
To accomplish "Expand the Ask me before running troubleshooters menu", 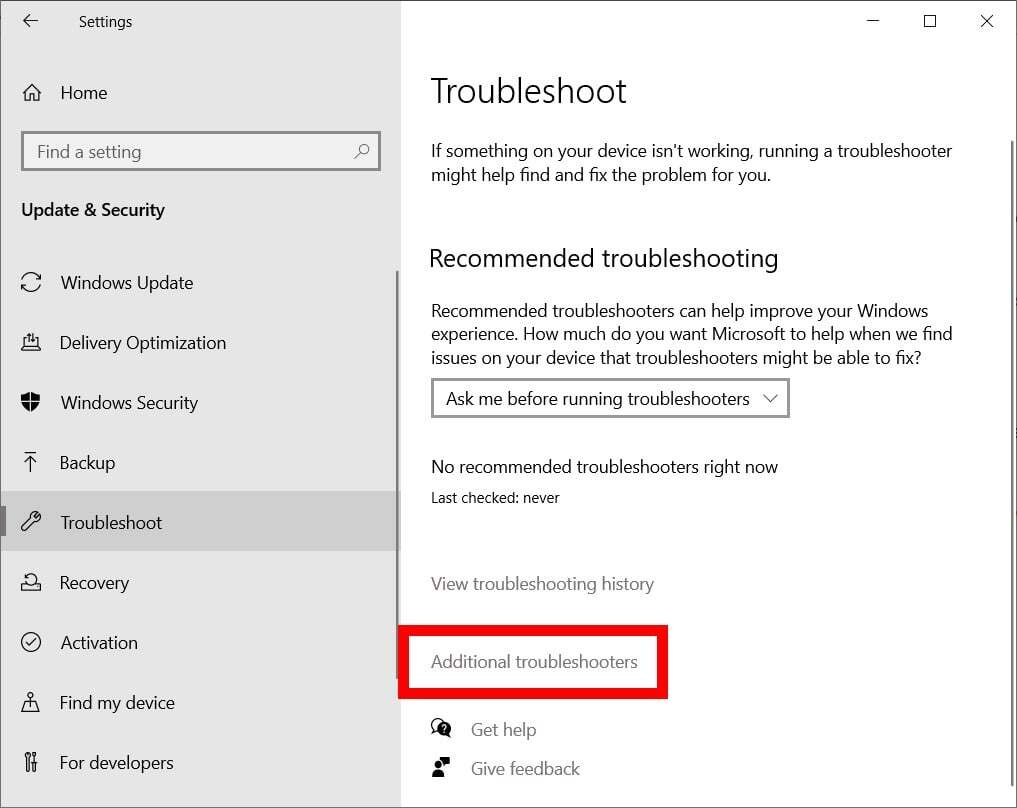I will coord(610,398).
